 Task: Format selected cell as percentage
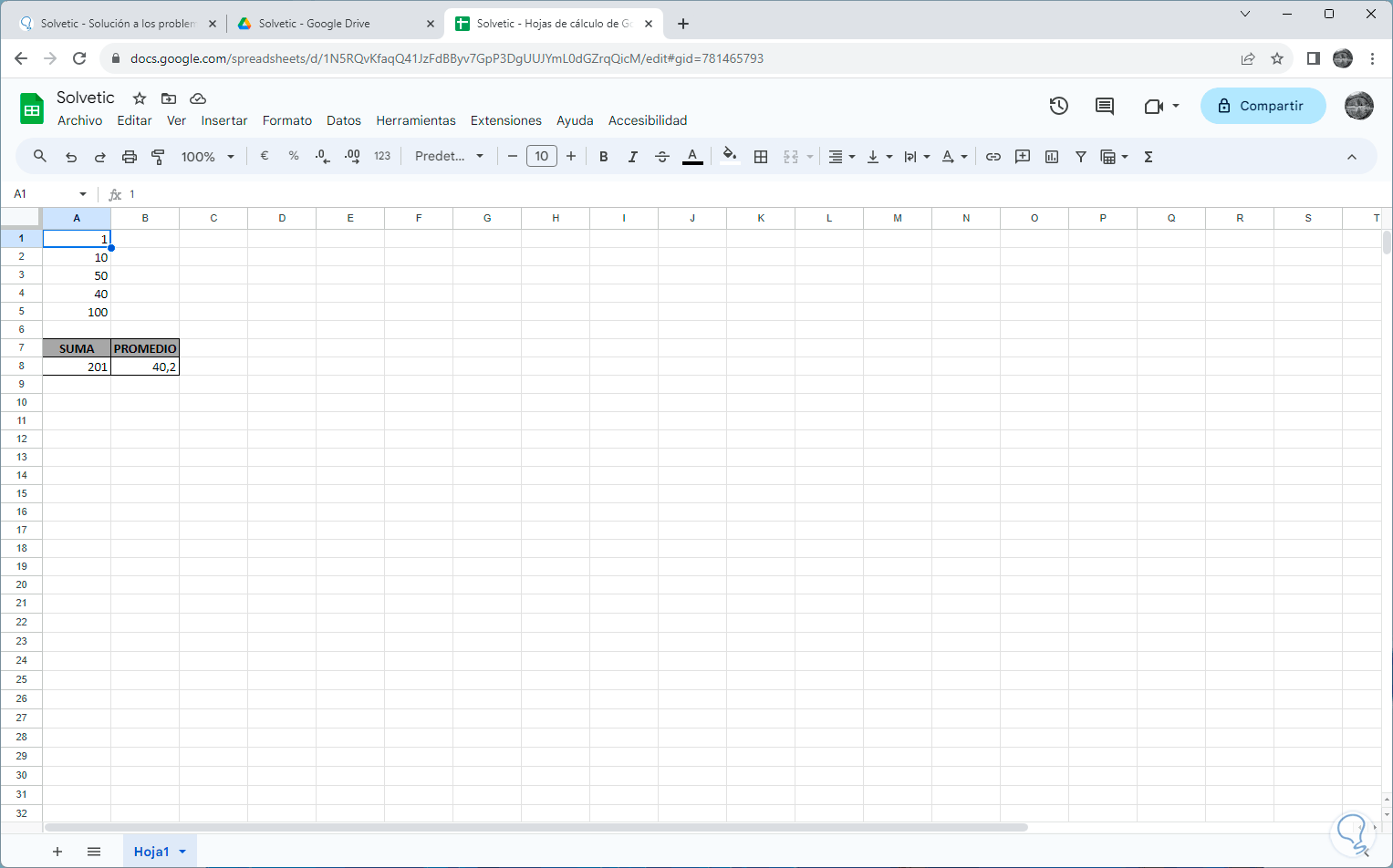coord(293,156)
